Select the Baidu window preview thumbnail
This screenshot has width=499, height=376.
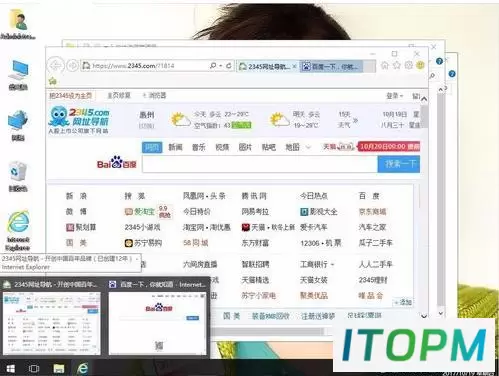pos(157,317)
